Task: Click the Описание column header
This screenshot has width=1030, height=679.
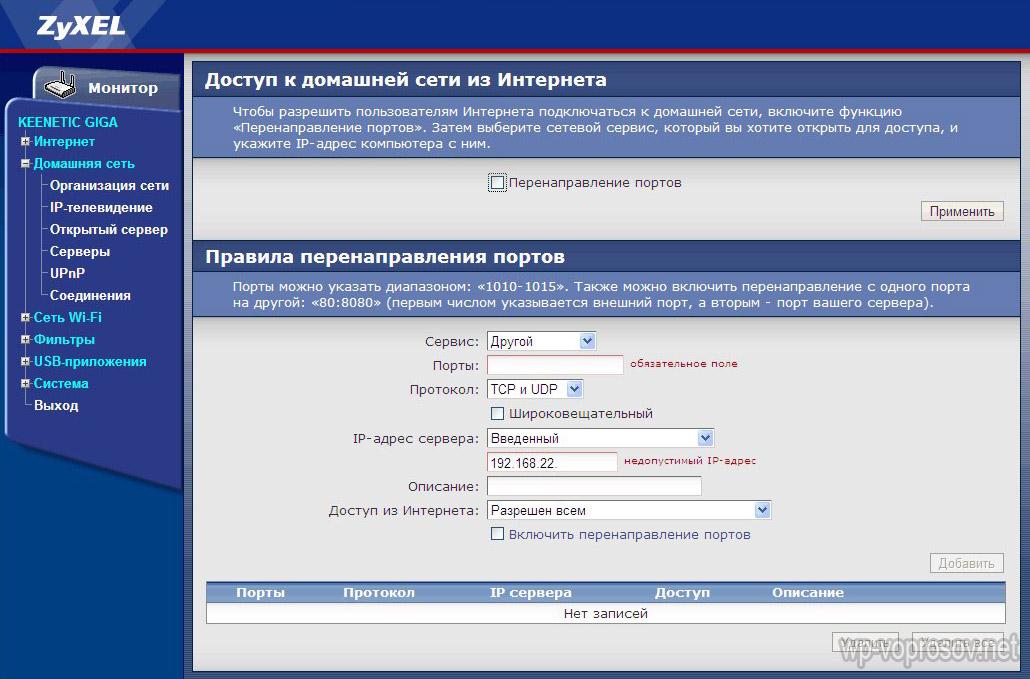Action: (x=808, y=592)
